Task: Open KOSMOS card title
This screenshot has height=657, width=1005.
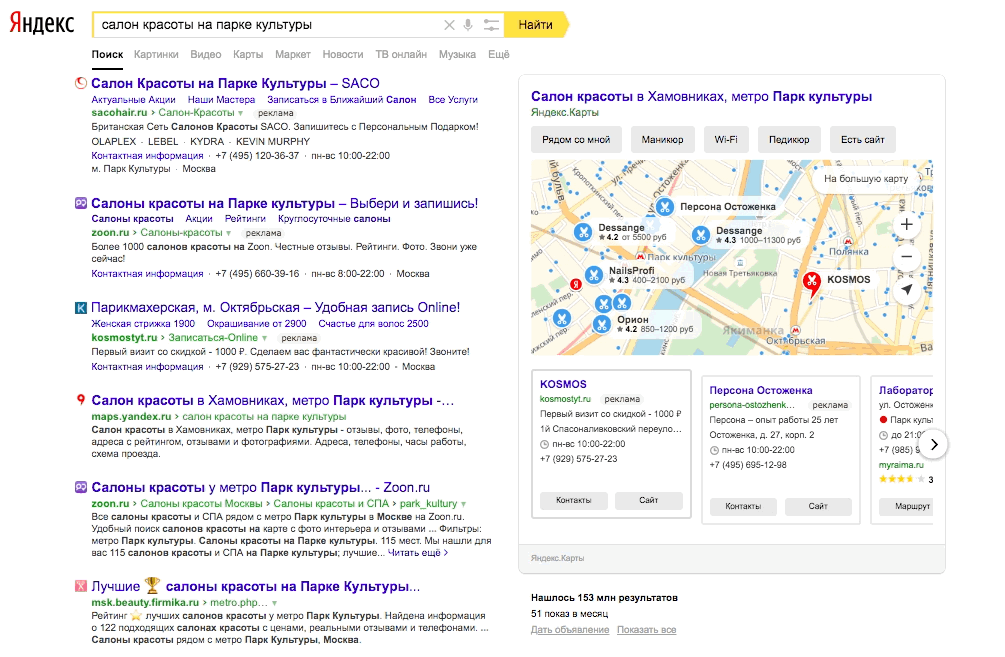Action: (563, 384)
